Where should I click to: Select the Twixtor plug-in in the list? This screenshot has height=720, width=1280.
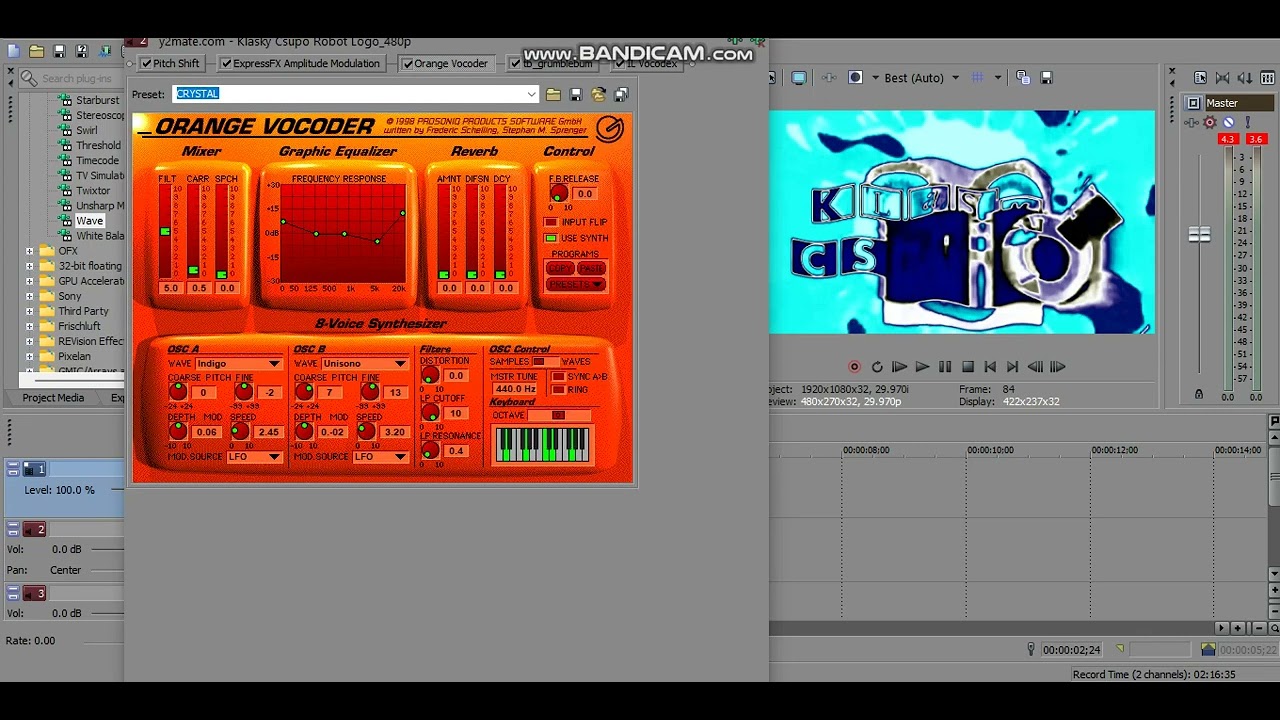click(93, 191)
